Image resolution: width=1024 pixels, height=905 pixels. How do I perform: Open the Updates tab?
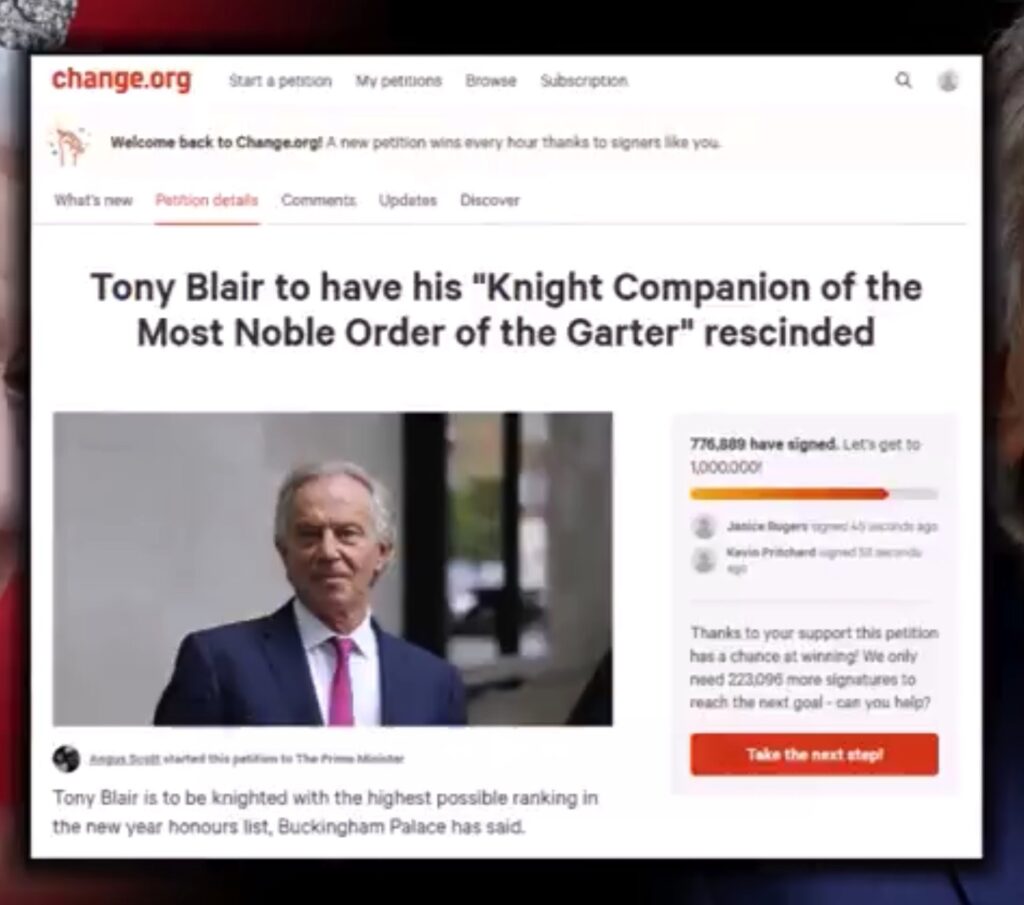[x=408, y=200]
